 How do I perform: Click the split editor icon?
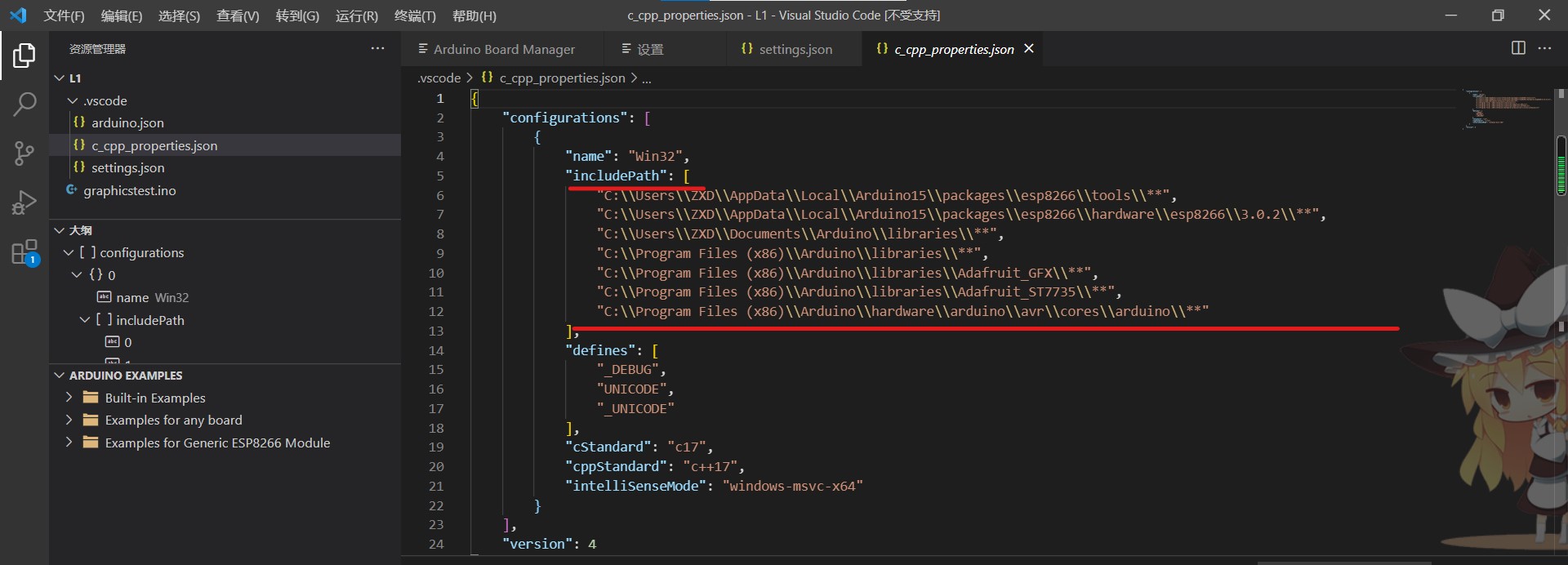(x=1518, y=48)
